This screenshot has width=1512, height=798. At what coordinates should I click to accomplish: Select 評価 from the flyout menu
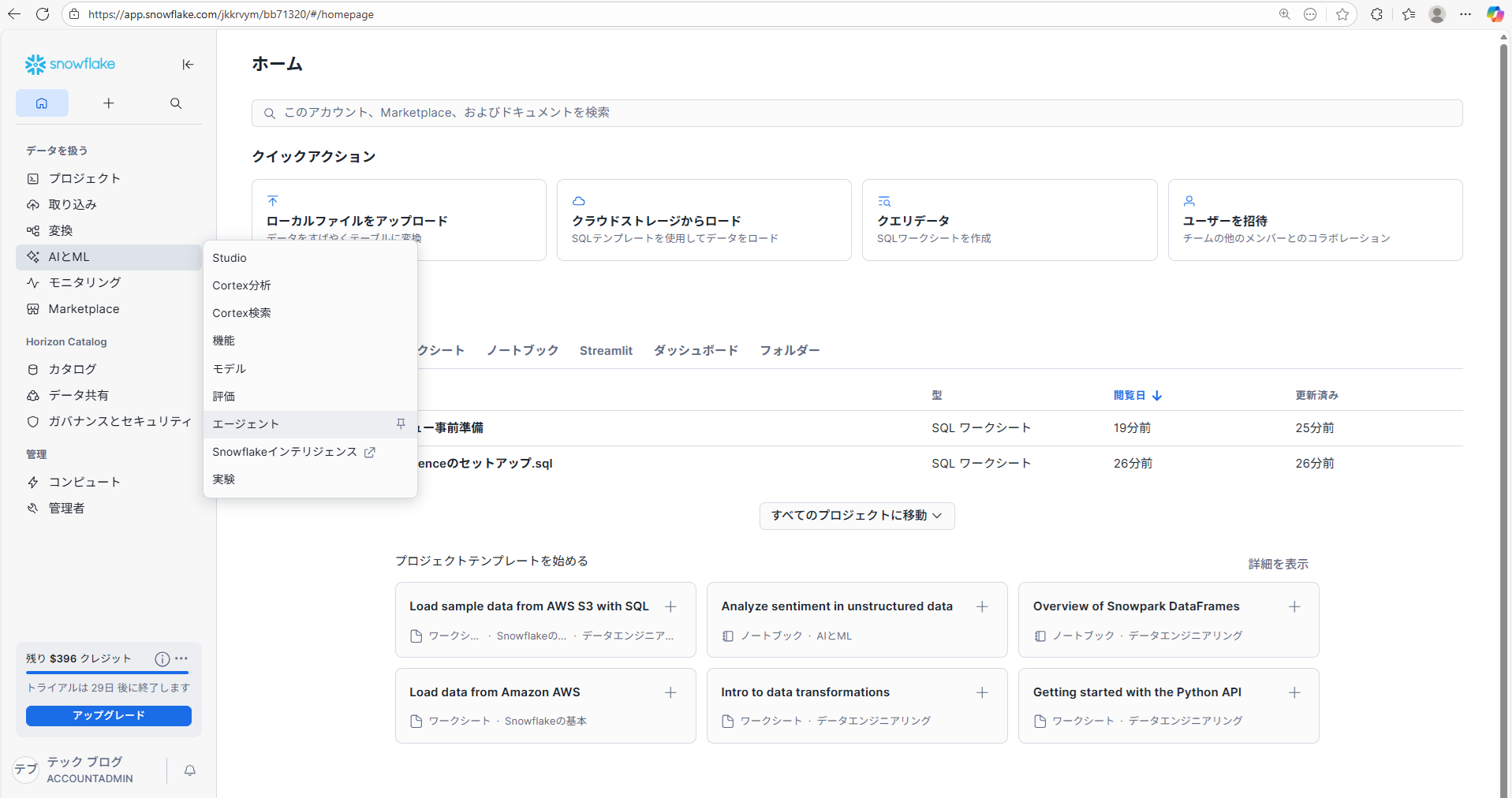click(x=310, y=397)
